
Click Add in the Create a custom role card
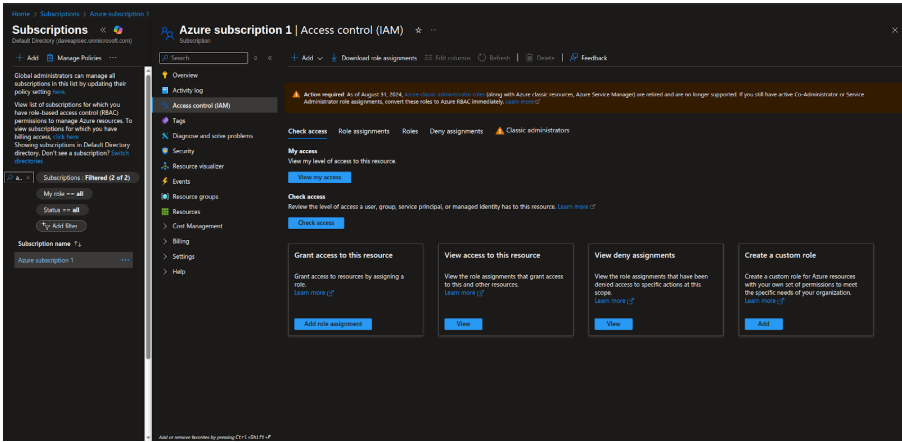[x=763, y=324]
